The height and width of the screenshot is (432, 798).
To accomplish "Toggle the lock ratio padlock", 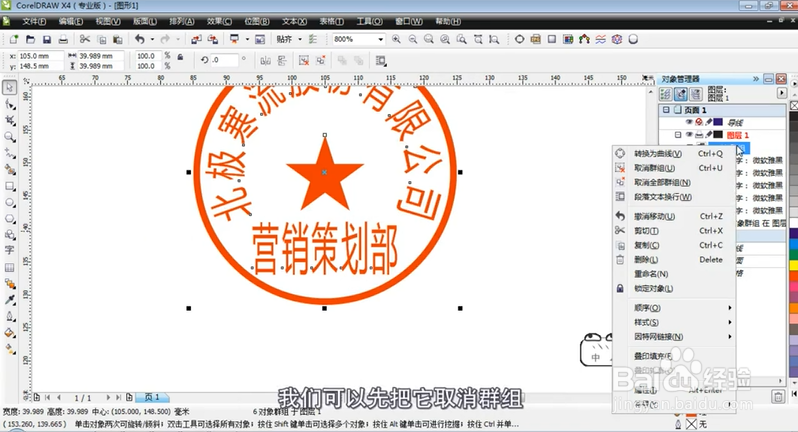I will (x=180, y=57).
